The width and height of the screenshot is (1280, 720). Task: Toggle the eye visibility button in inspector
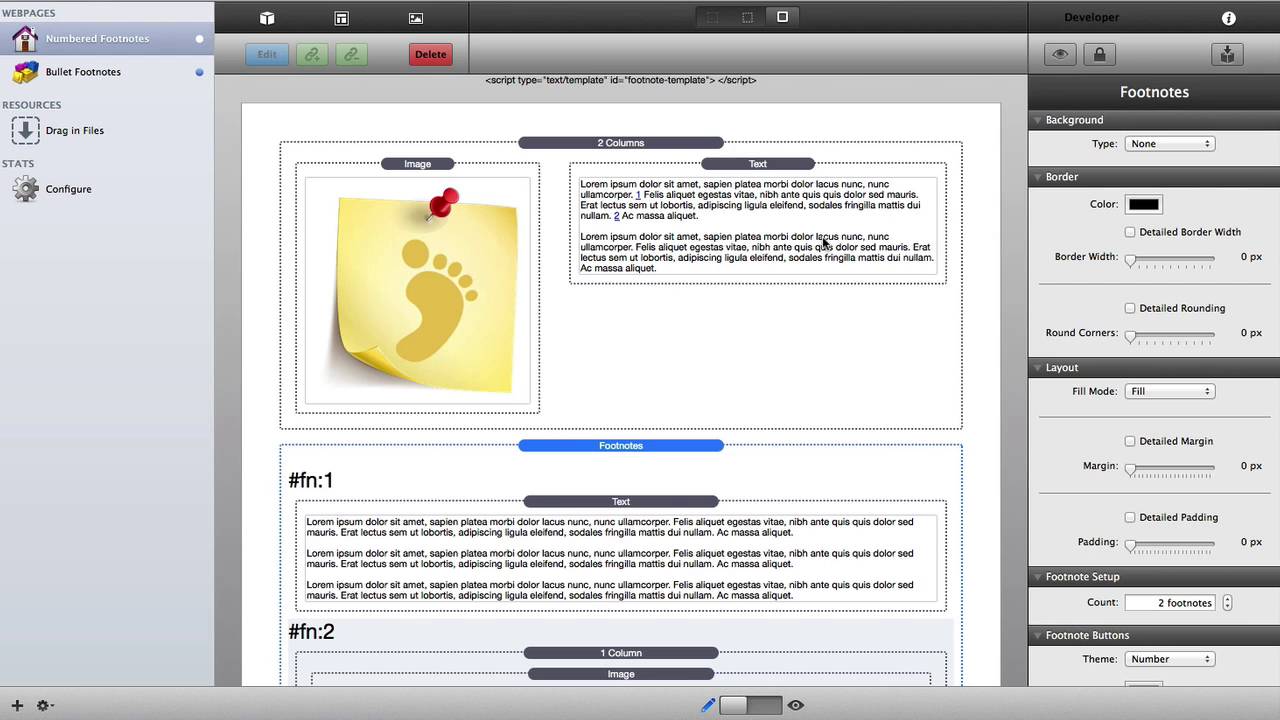[x=1060, y=55]
